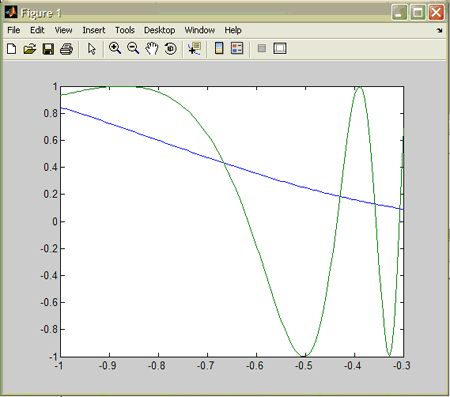This screenshot has height=397, width=450.
Task: Open the Tools menu
Action: coord(125,30)
